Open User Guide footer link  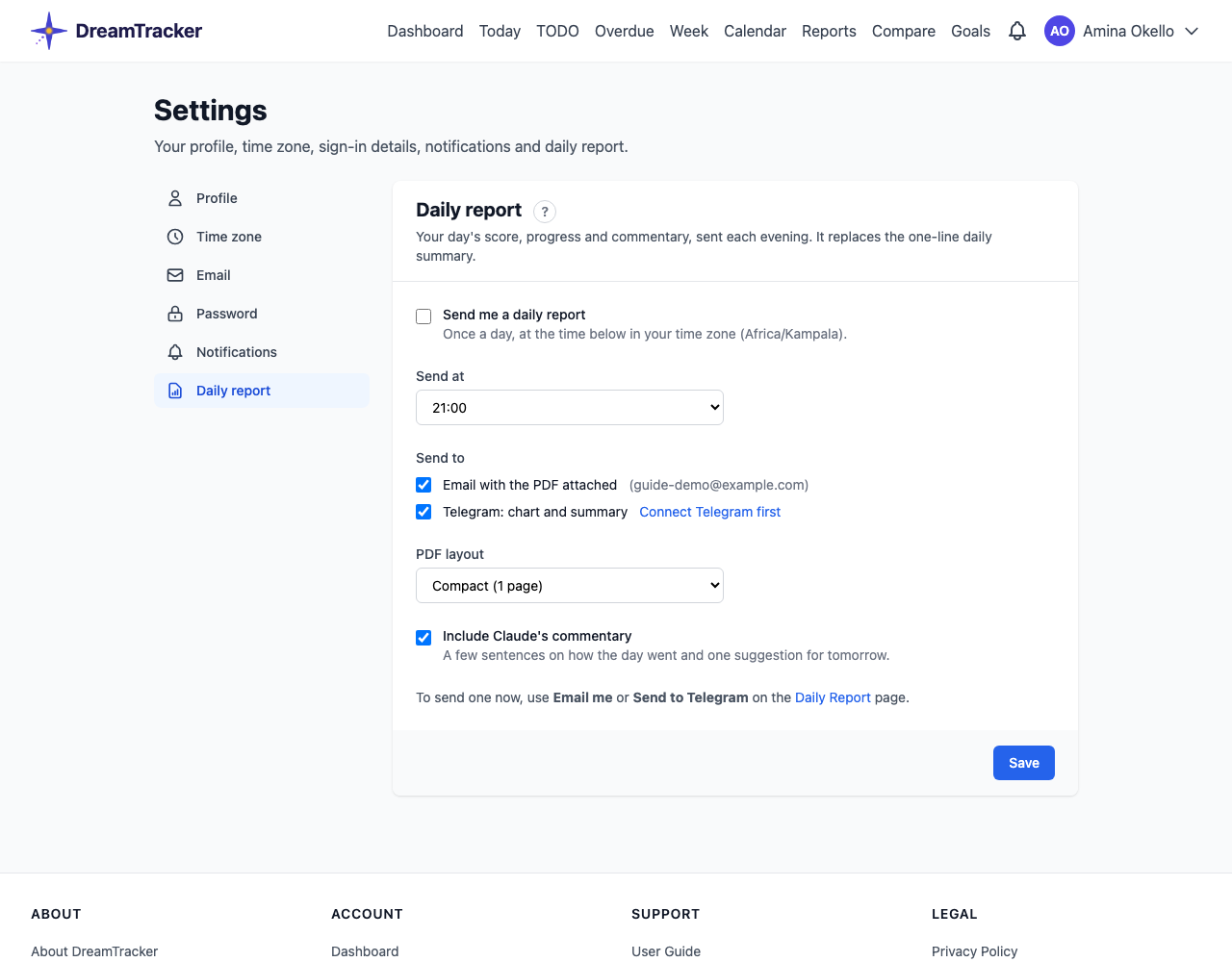coord(666,951)
